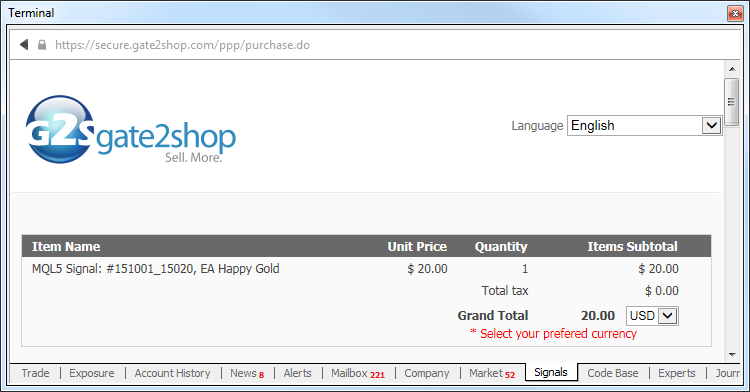Expand the USD currency dropdown
The height and width of the screenshot is (392, 750).
point(652,316)
